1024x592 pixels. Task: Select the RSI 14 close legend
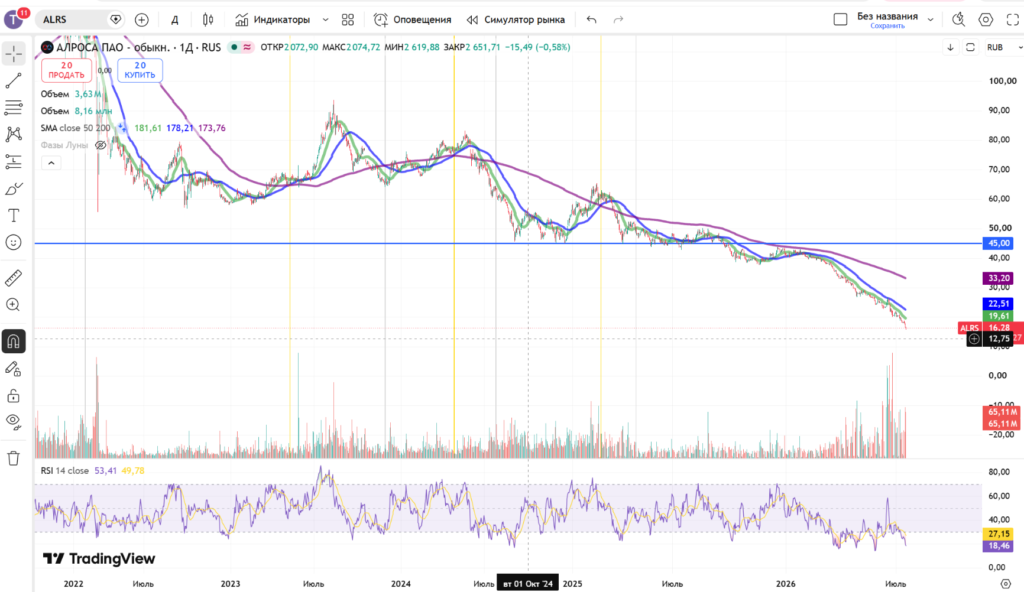[x=65, y=470]
